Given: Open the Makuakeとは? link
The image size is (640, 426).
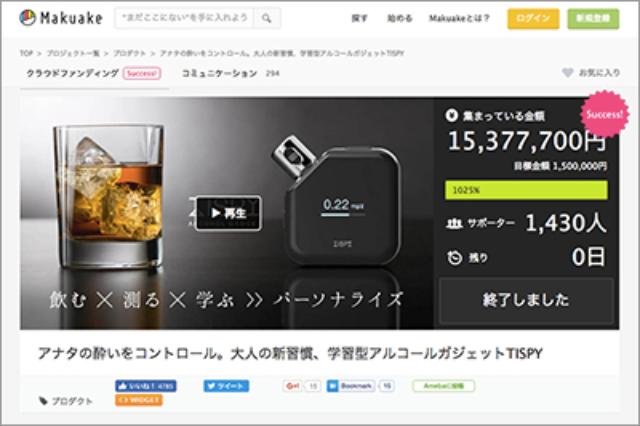Looking at the screenshot, I should click(459, 18).
